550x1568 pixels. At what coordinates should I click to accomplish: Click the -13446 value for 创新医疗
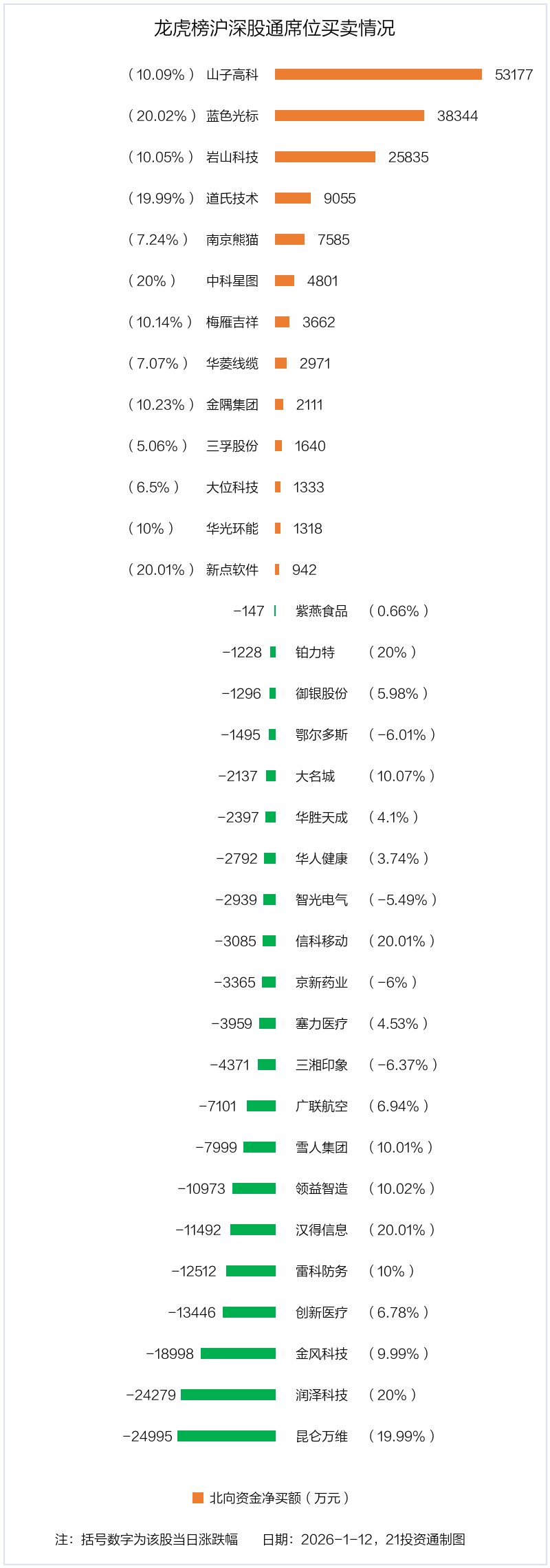(x=192, y=1313)
